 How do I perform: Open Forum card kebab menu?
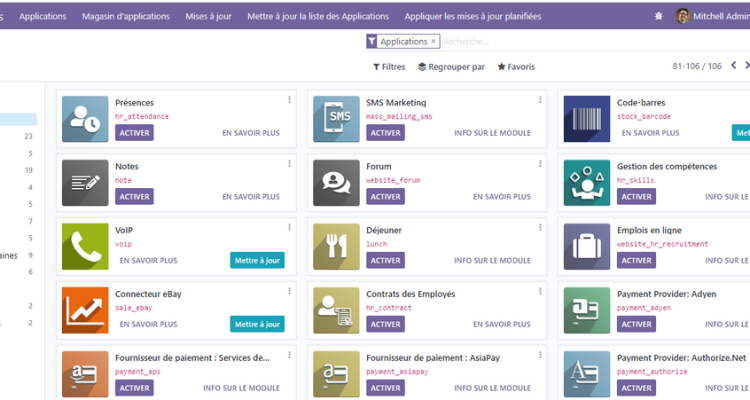tap(540, 164)
